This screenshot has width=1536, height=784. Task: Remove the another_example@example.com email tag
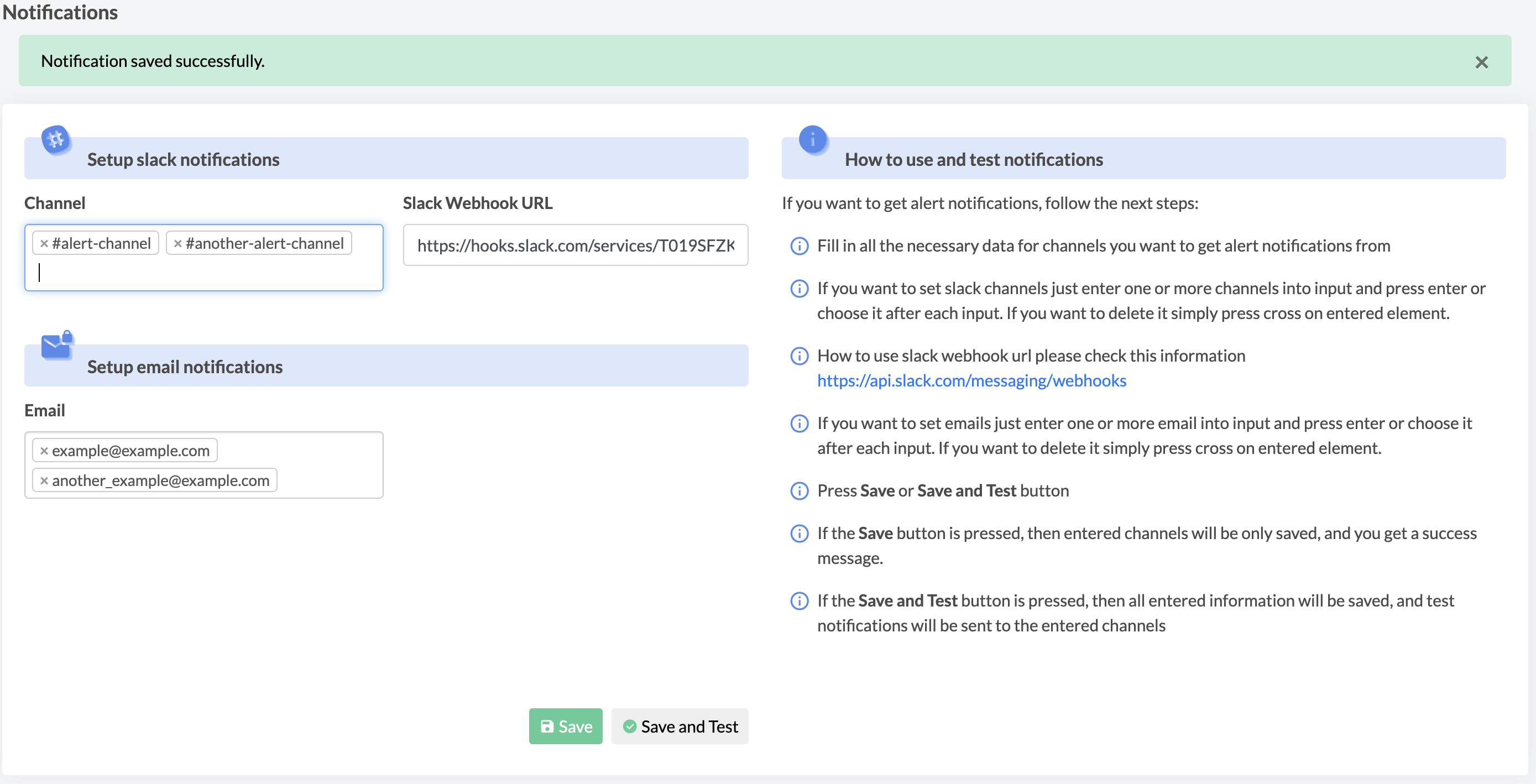pos(44,480)
